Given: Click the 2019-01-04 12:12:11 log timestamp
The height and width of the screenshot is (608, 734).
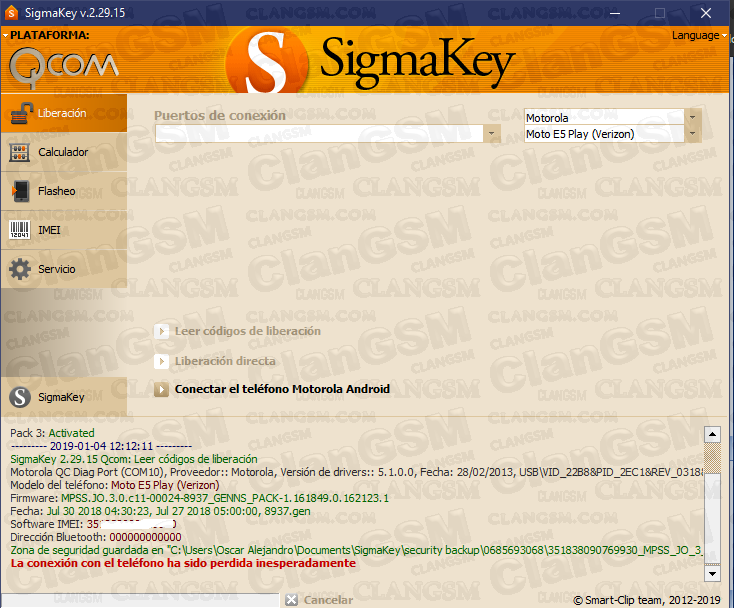Looking at the screenshot, I should tap(101, 446).
